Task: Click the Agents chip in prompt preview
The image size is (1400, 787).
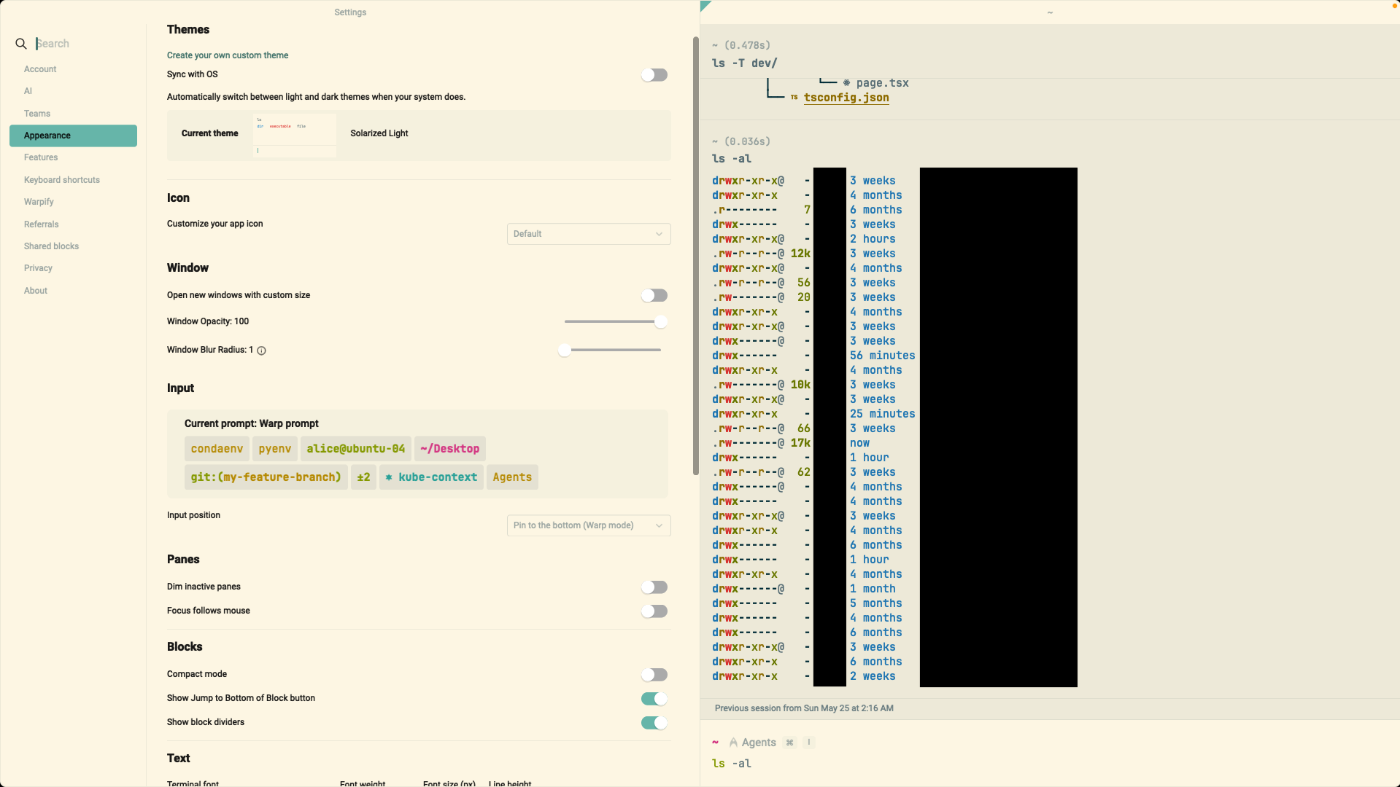Action: coord(512,477)
